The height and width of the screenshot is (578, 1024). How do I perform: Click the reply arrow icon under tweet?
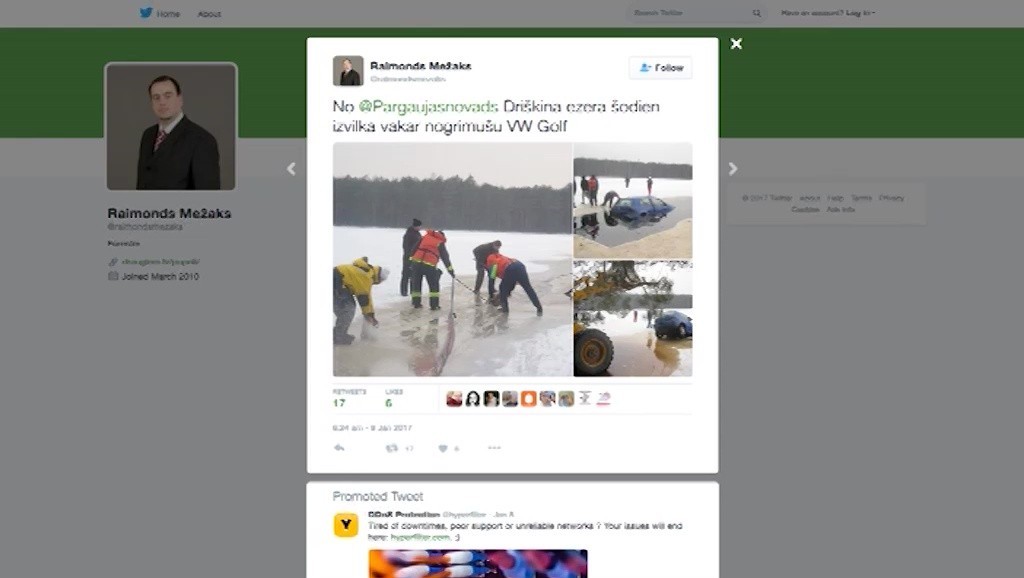coord(339,448)
